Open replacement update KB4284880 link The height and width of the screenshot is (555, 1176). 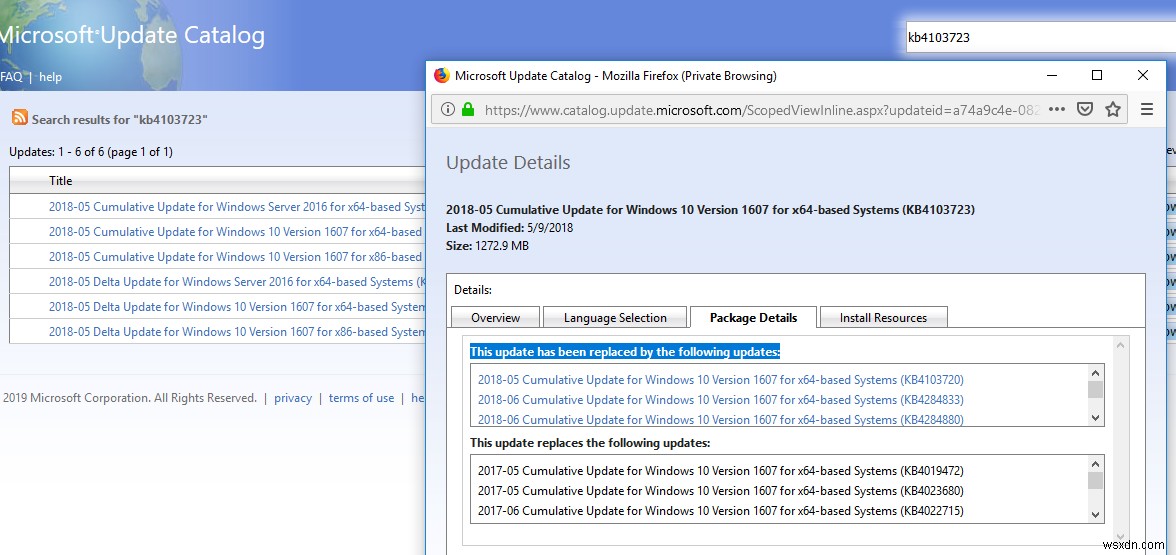(721, 419)
